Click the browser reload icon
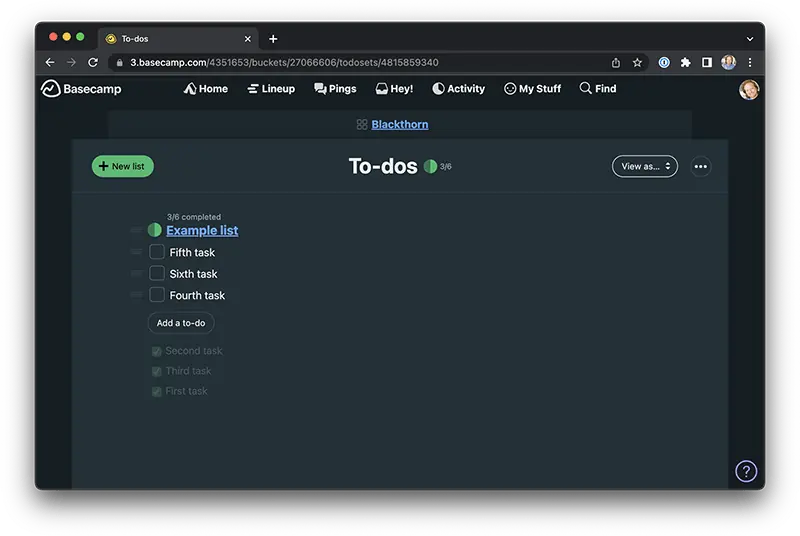 [93, 62]
